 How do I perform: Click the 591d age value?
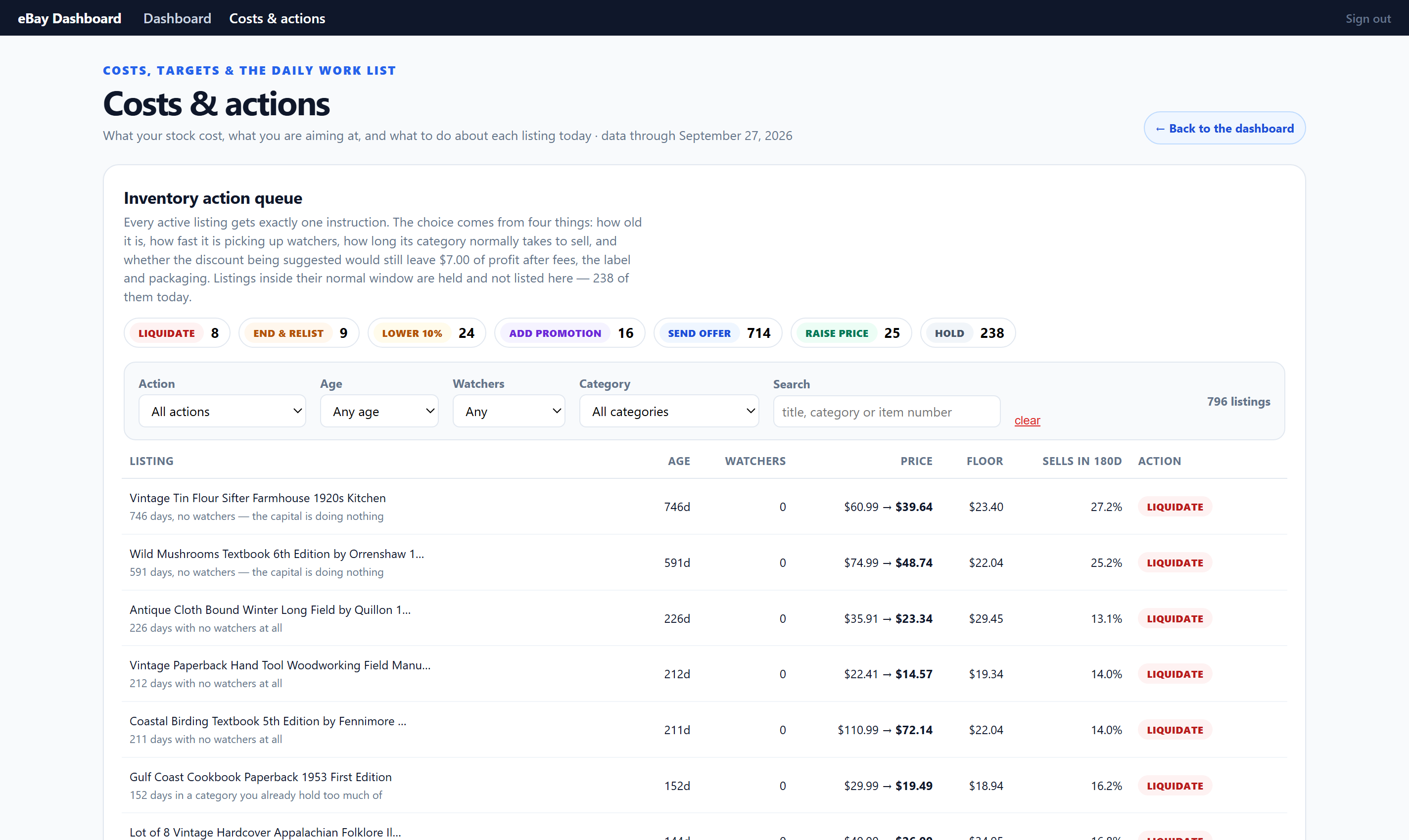click(x=677, y=562)
